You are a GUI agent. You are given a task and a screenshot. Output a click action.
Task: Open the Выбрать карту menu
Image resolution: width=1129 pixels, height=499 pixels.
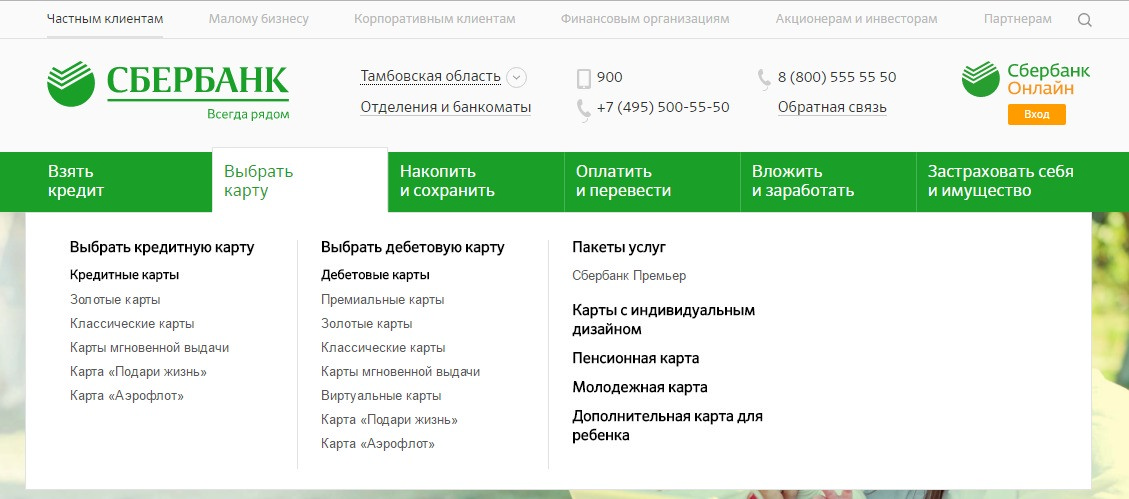pos(300,181)
